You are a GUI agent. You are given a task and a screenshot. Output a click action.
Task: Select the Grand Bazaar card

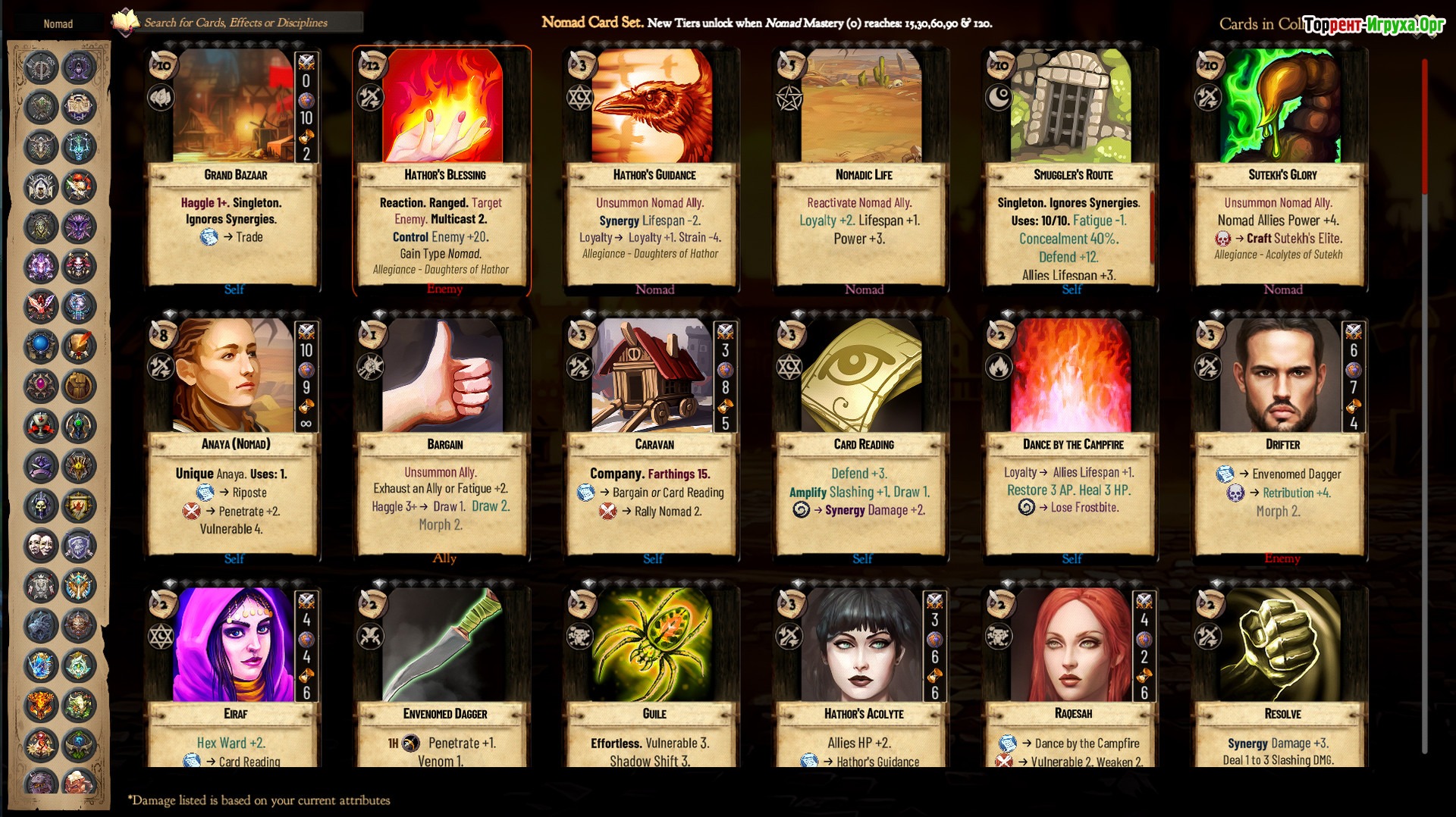[234, 171]
